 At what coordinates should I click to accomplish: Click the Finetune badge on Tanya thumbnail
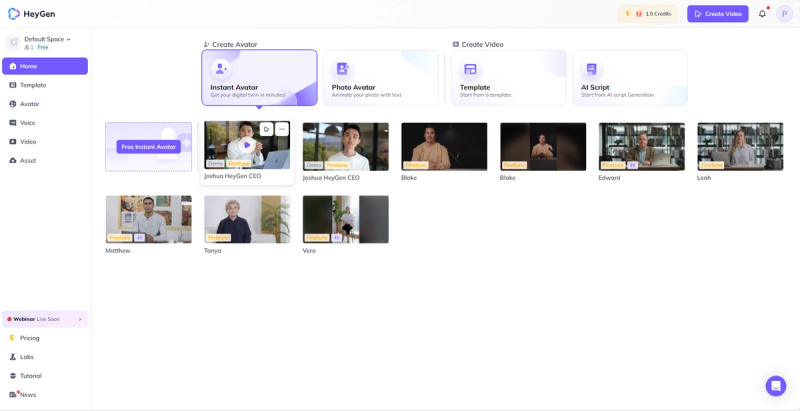(x=218, y=238)
